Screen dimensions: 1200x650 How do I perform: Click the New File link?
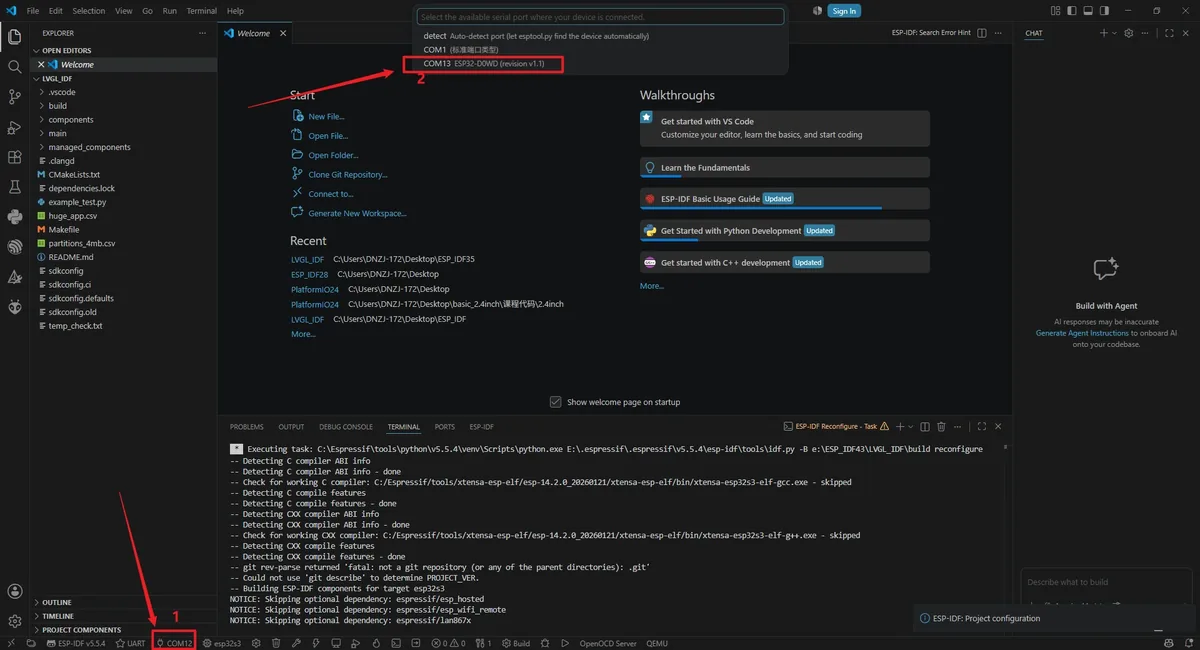(326, 116)
